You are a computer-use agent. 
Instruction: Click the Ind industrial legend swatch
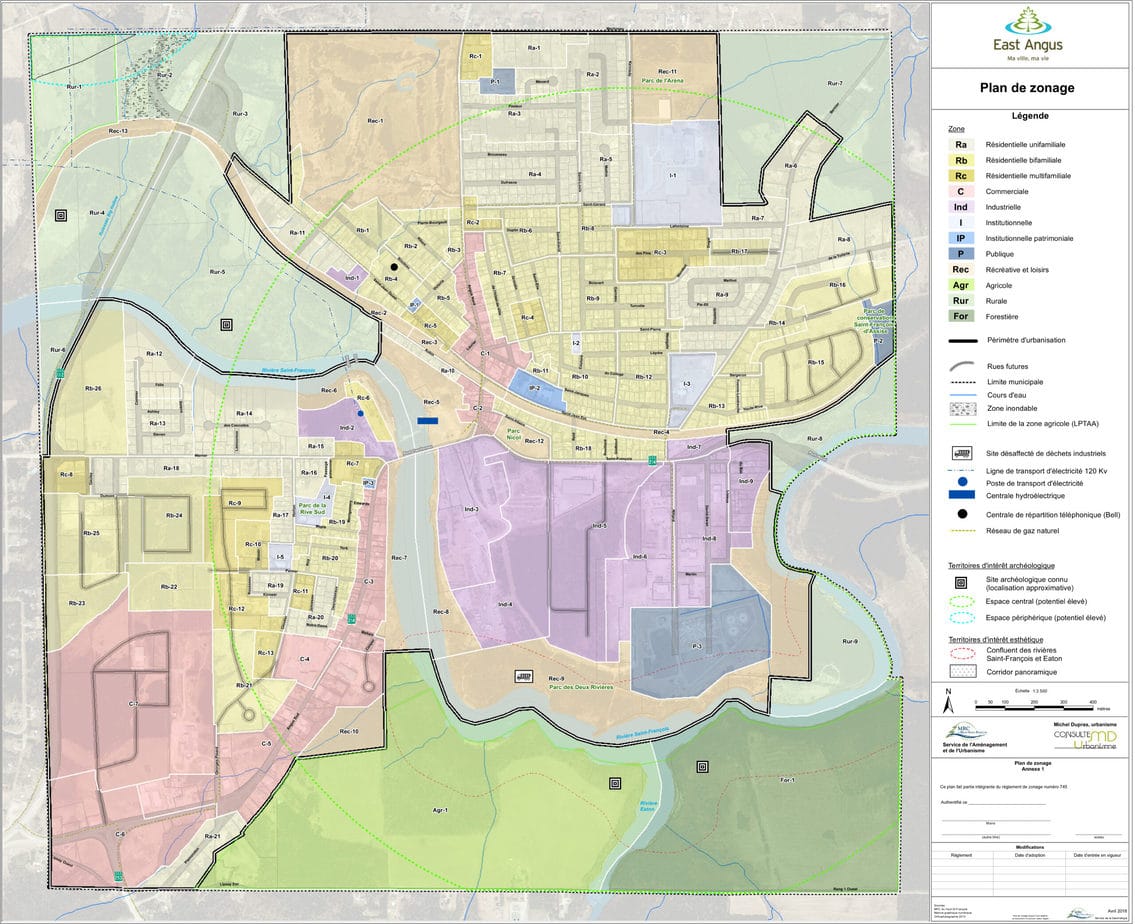coord(959,207)
